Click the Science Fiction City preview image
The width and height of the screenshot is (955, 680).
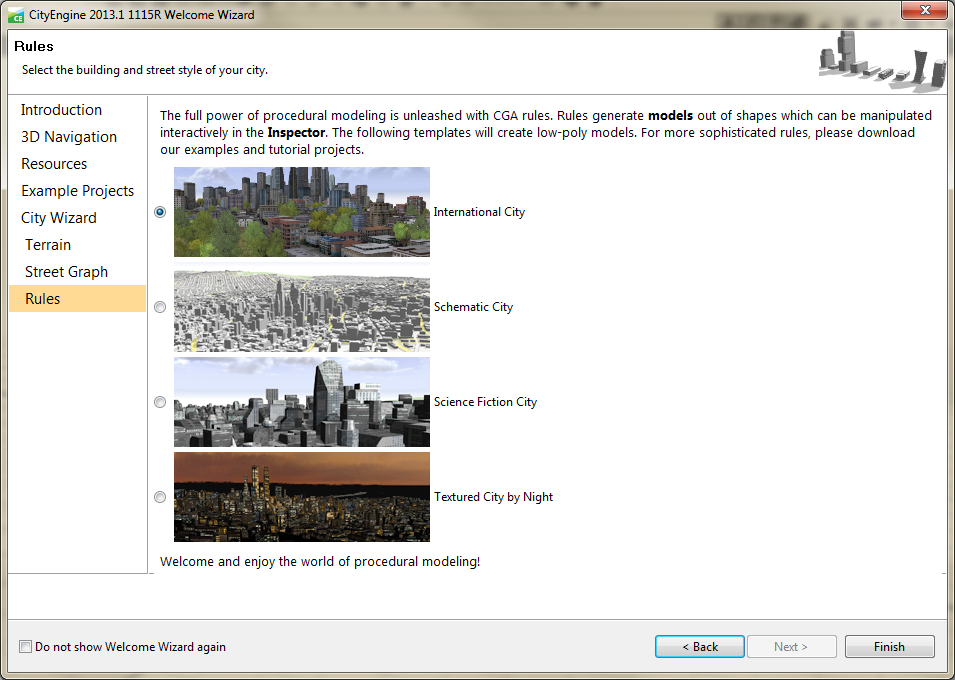(x=302, y=402)
